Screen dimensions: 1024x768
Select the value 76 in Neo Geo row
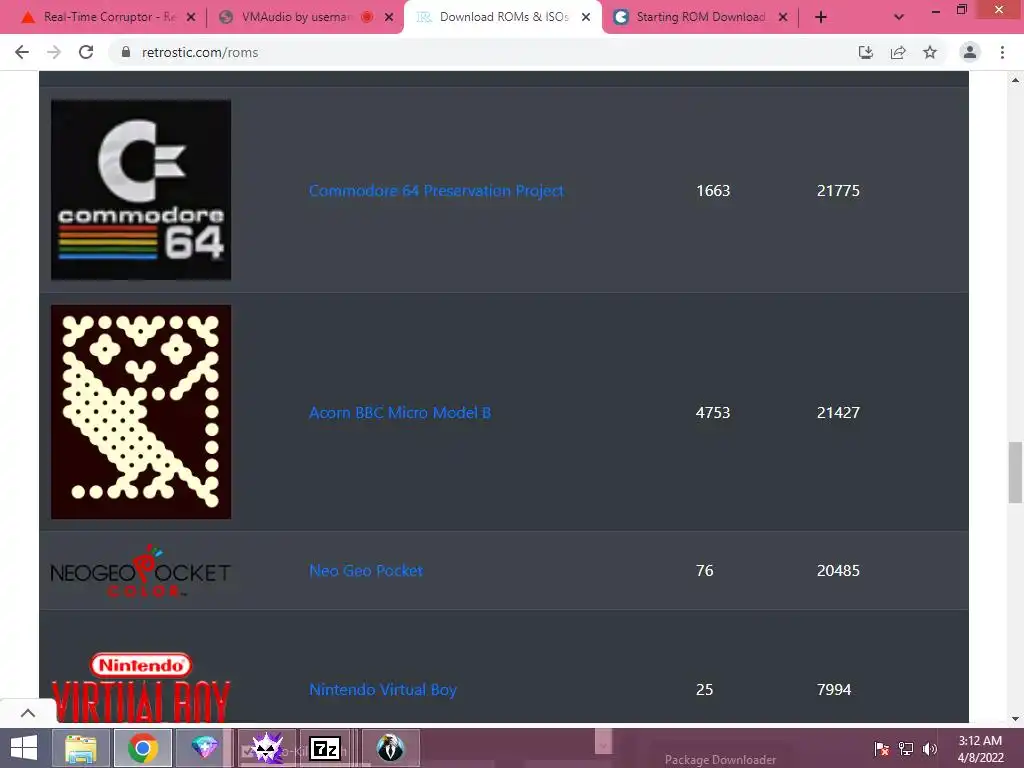[705, 571]
